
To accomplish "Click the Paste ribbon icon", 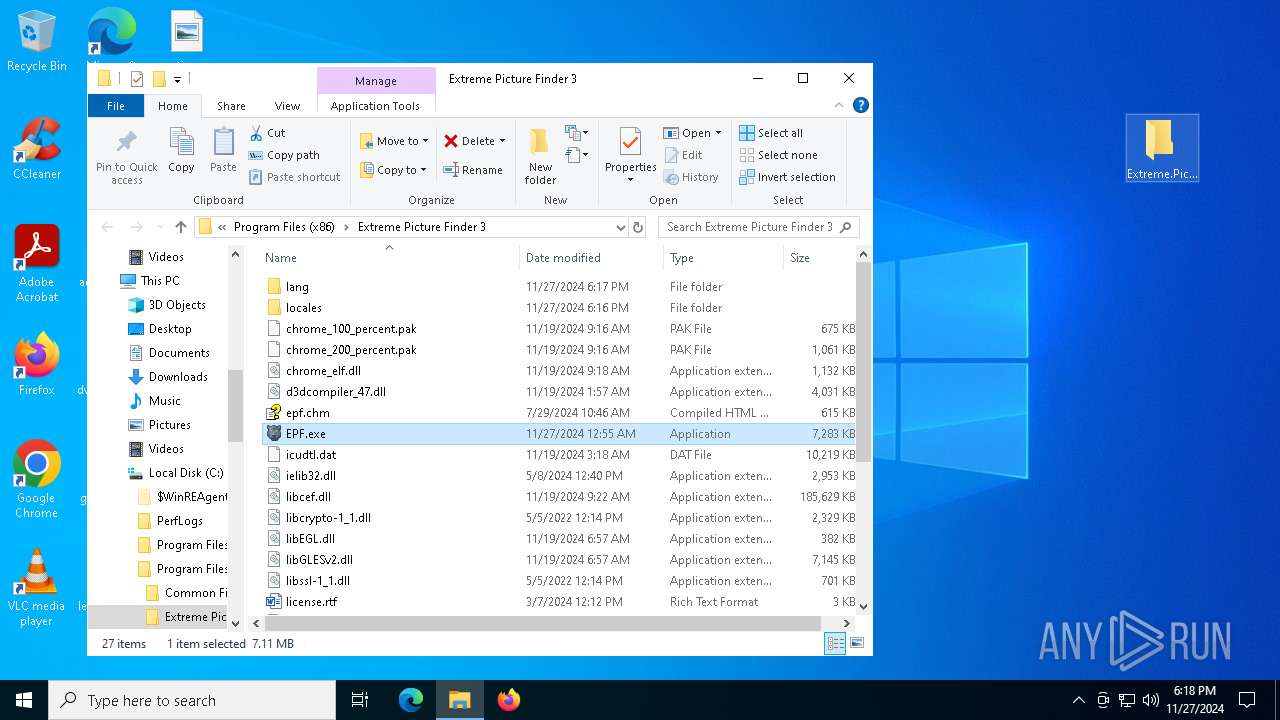I will point(223,150).
